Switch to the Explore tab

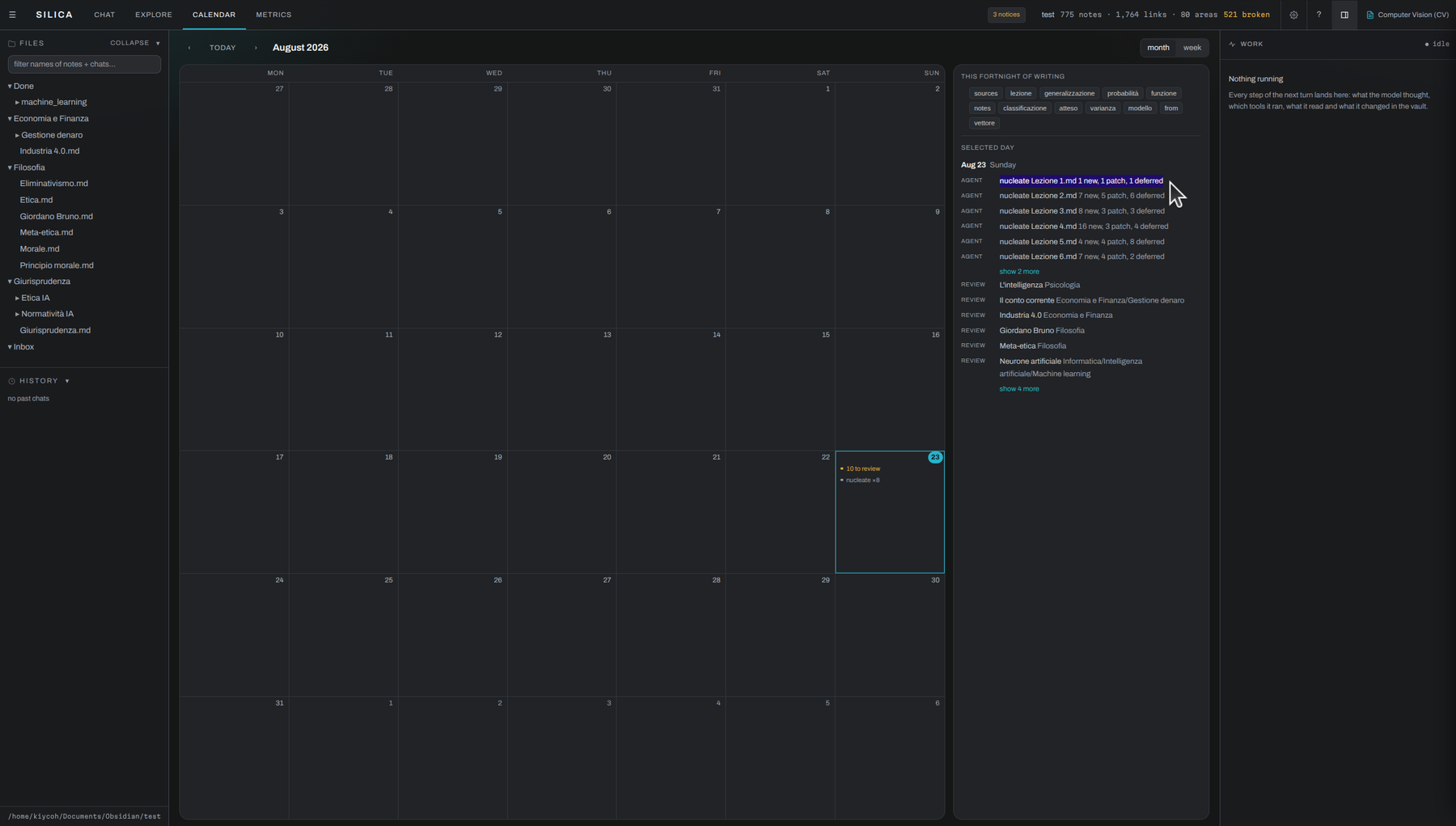point(154,15)
